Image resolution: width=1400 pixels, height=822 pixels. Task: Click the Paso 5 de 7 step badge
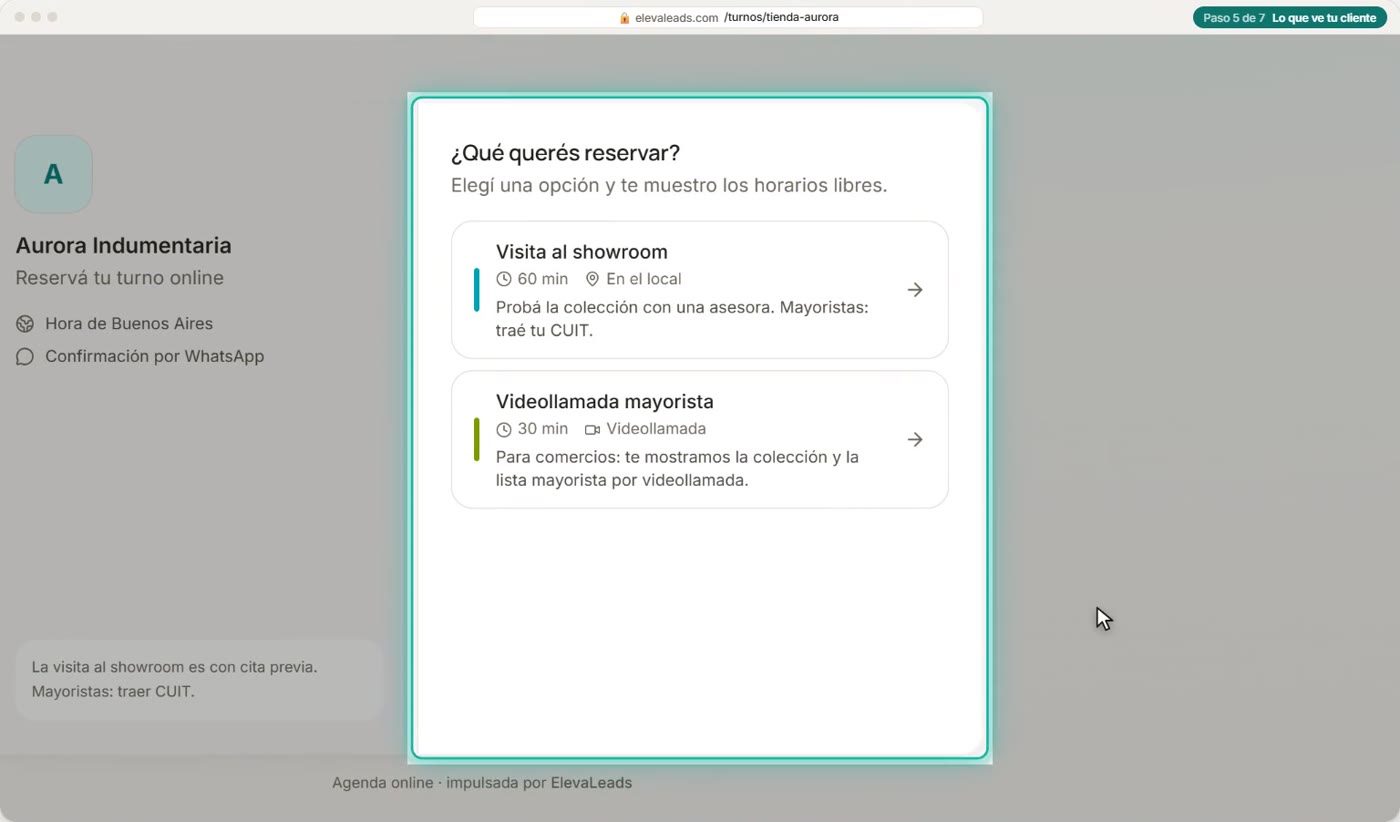(1290, 18)
